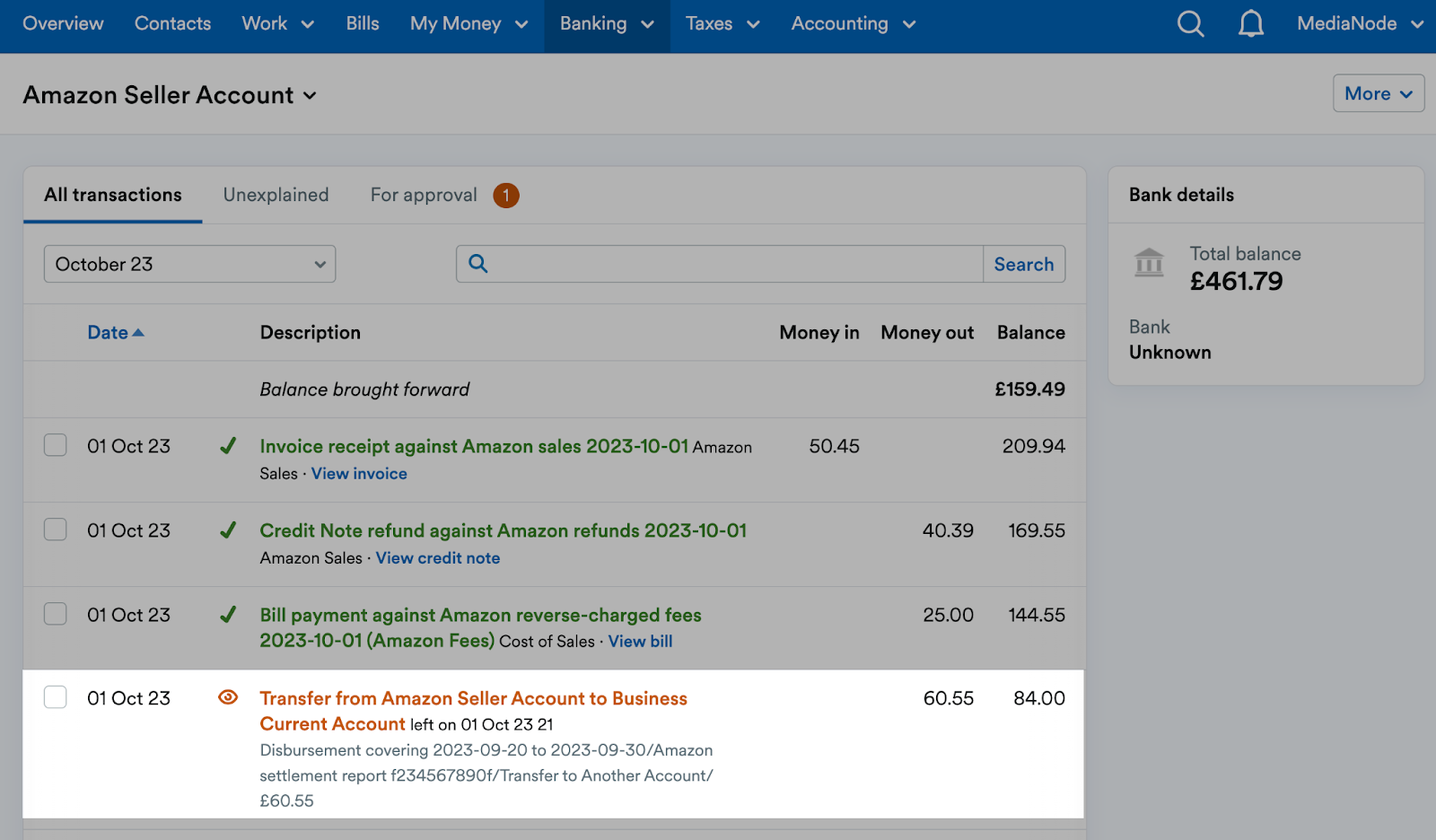The width and height of the screenshot is (1436, 840).
Task: Open the View invoice link
Action: [359, 474]
